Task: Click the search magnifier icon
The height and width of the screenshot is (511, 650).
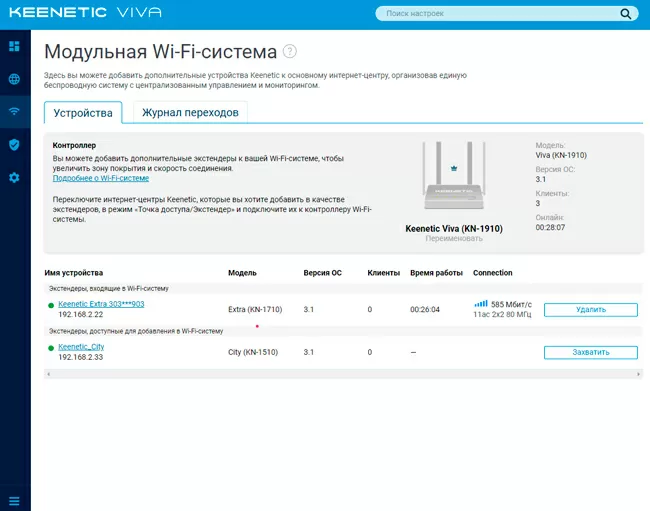Action: (626, 14)
